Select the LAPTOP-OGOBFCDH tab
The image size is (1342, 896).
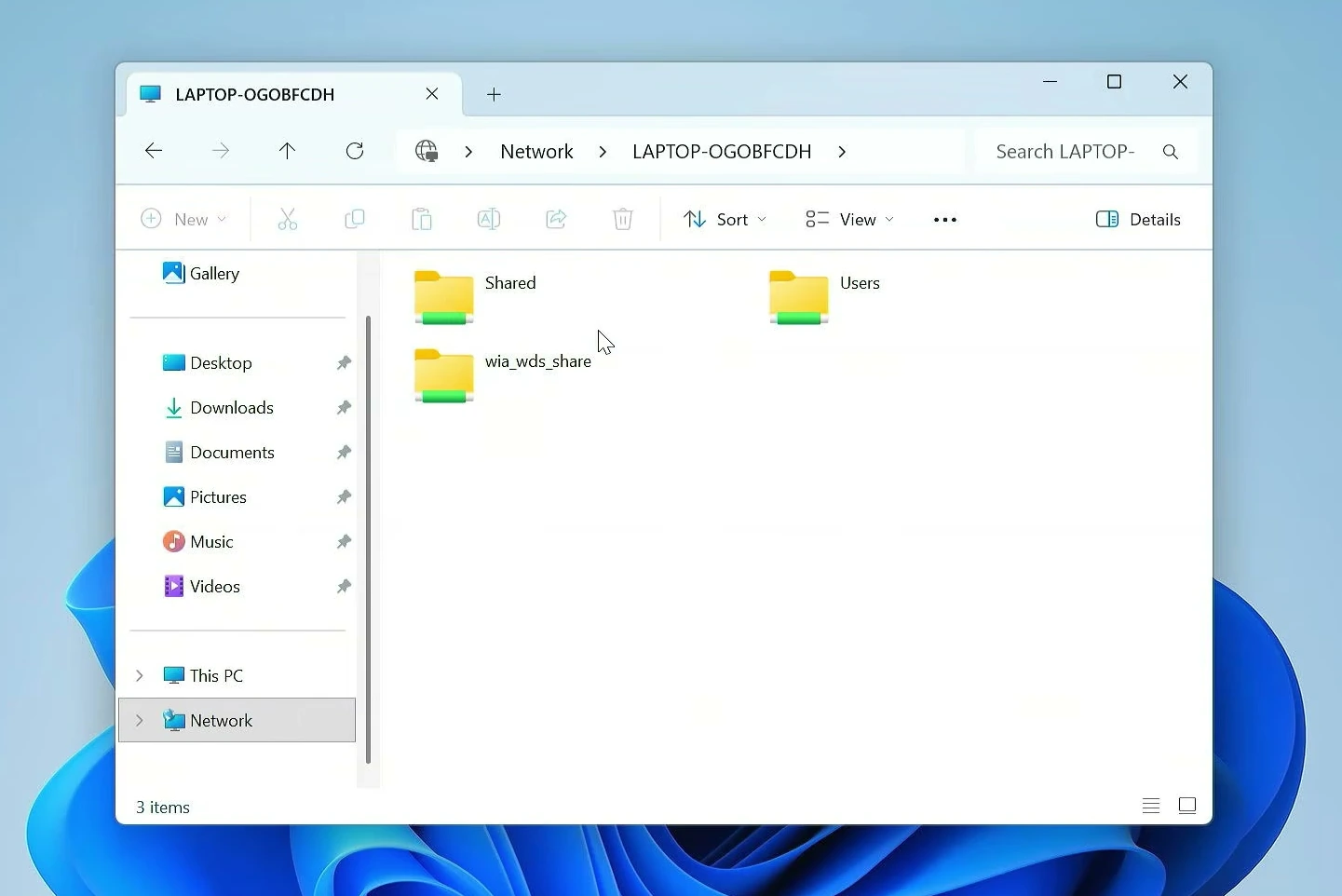point(293,94)
